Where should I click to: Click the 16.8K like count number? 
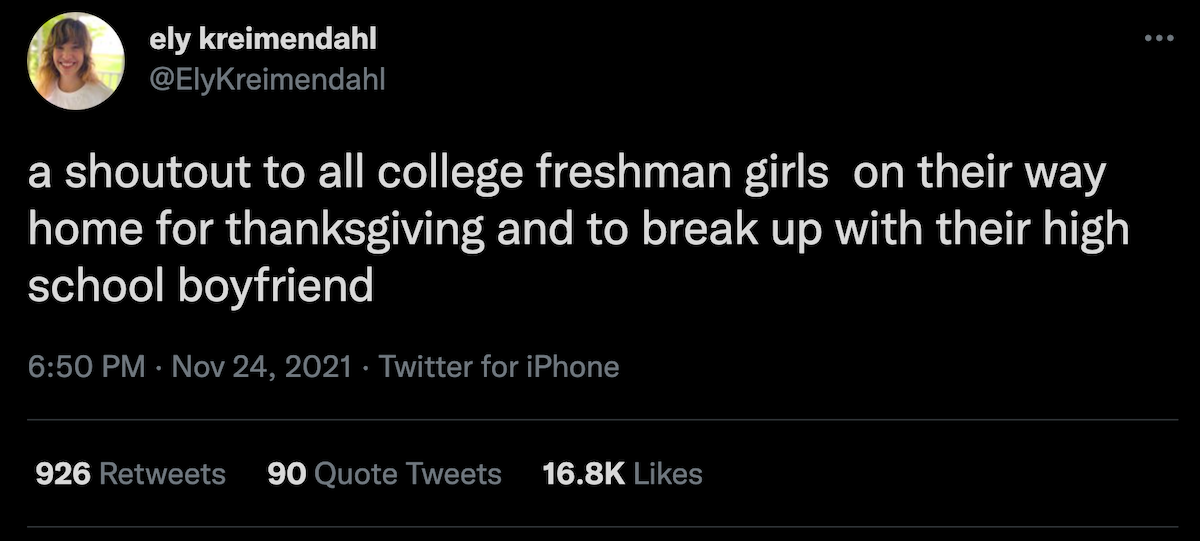(x=584, y=473)
